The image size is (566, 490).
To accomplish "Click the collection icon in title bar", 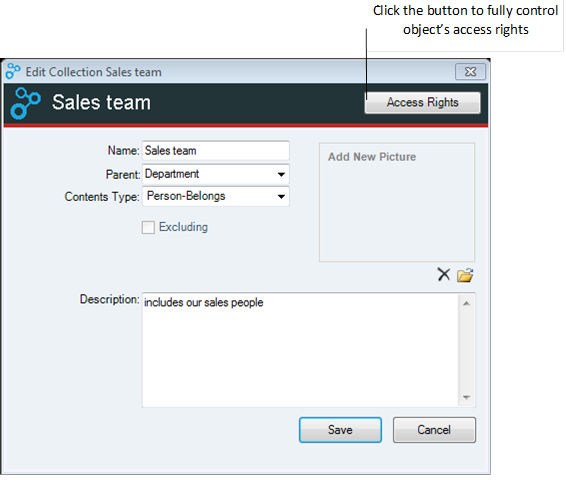I will tap(13, 71).
